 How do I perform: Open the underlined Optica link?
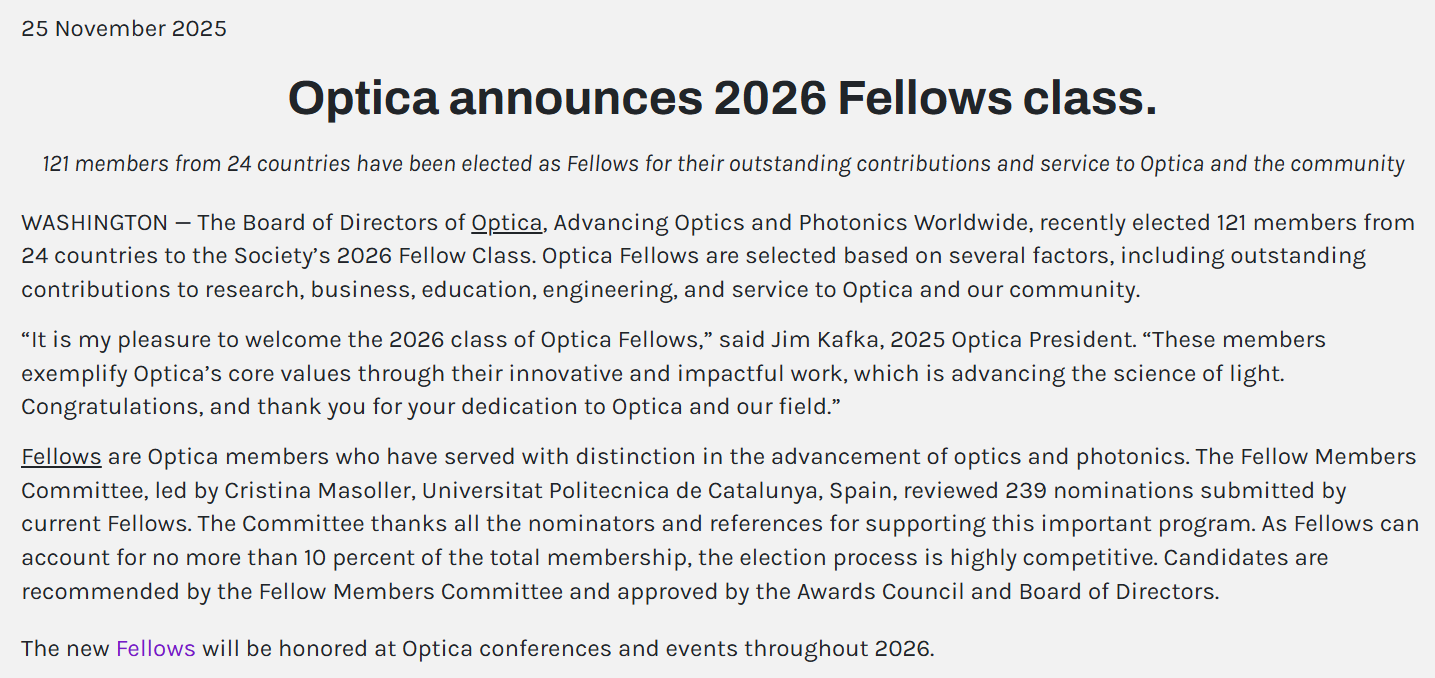click(x=506, y=223)
